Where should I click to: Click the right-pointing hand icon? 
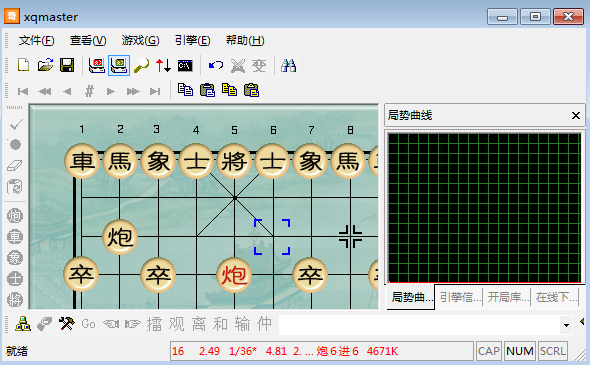(133, 324)
